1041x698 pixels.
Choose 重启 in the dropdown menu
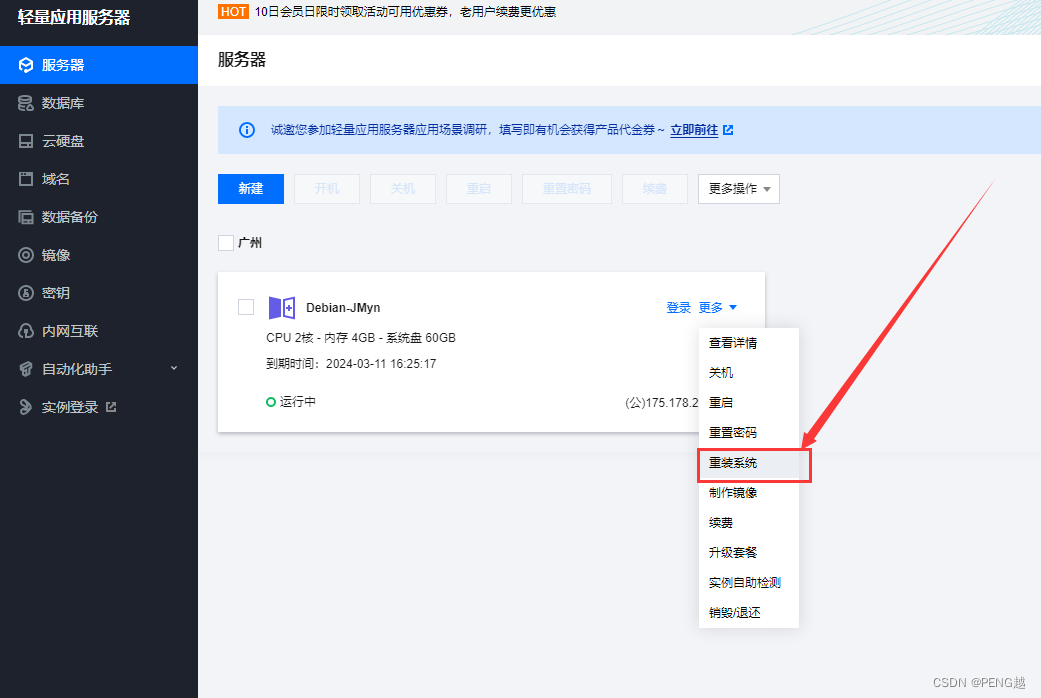pos(749,402)
